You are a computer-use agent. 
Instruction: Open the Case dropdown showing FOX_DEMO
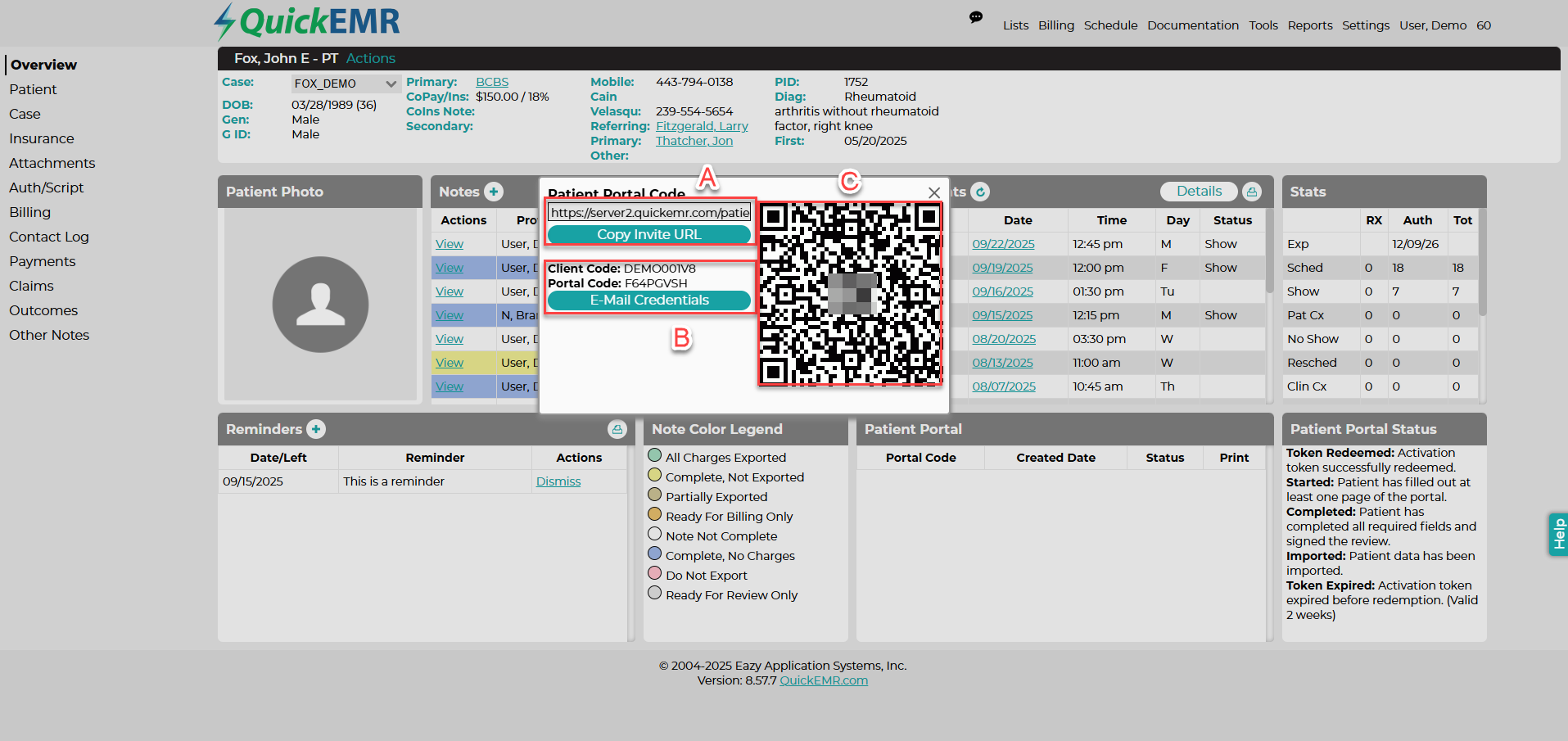[x=346, y=84]
